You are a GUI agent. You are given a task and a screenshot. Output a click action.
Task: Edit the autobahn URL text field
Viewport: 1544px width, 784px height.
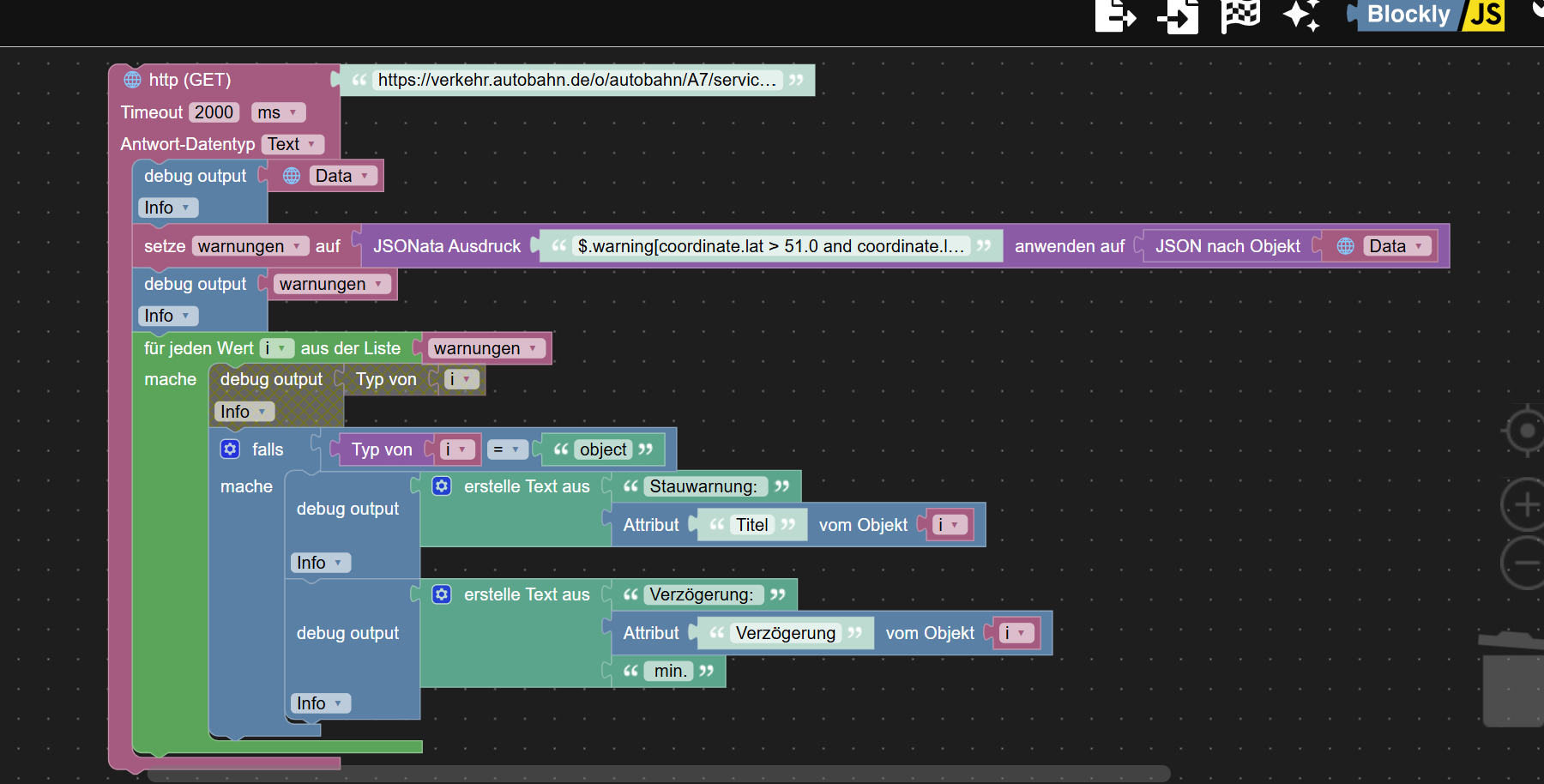(578, 80)
